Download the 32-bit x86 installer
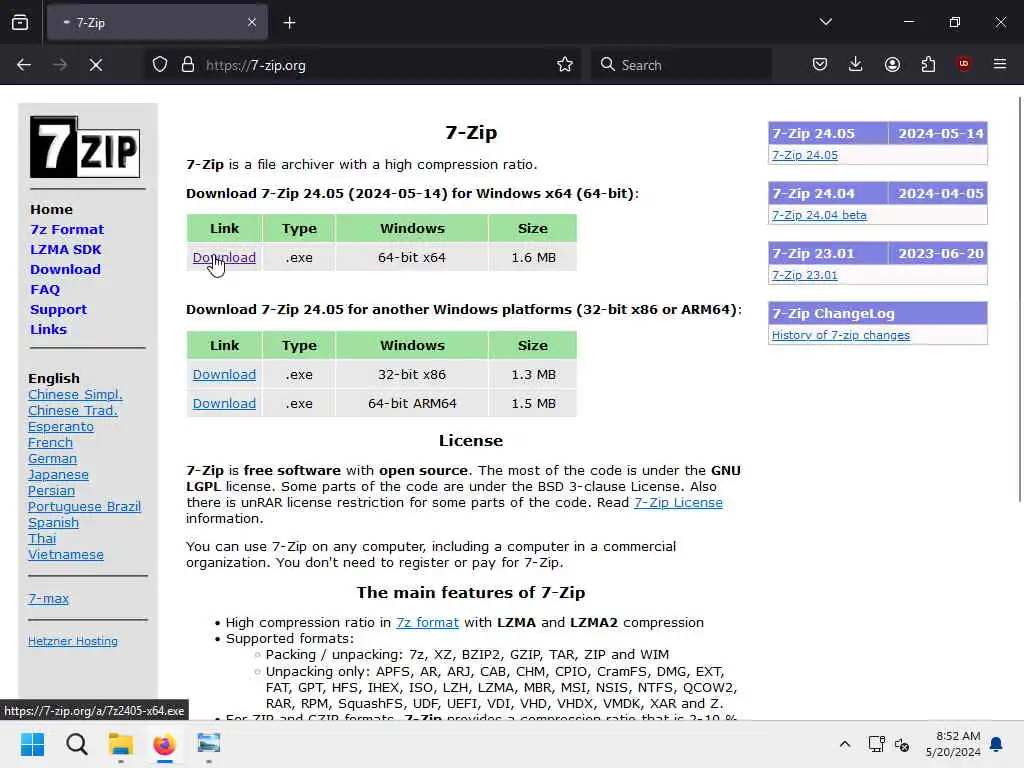 (224, 375)
